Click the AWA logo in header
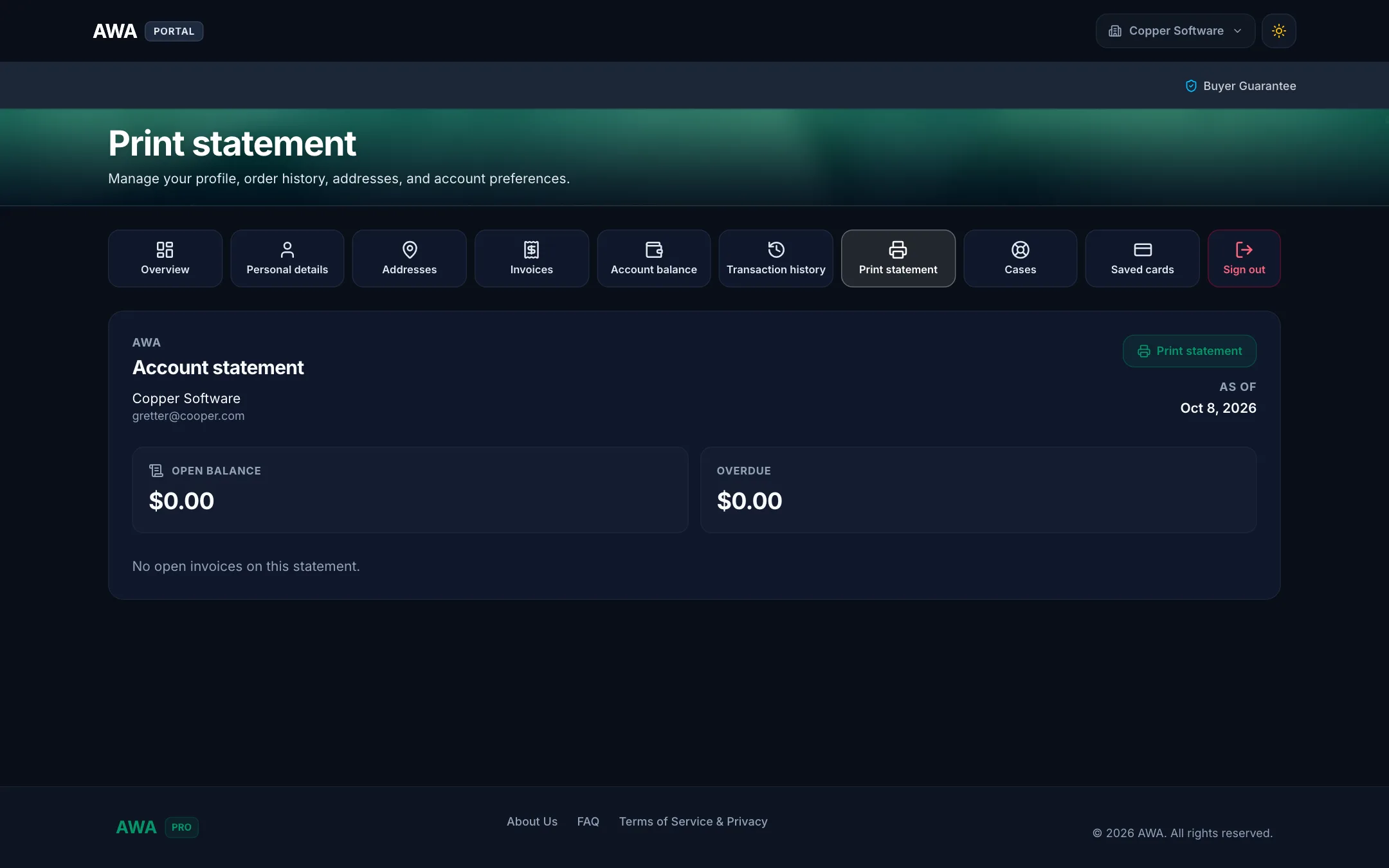The height and width of the screenshot is (868, 1389). (115, 31)
